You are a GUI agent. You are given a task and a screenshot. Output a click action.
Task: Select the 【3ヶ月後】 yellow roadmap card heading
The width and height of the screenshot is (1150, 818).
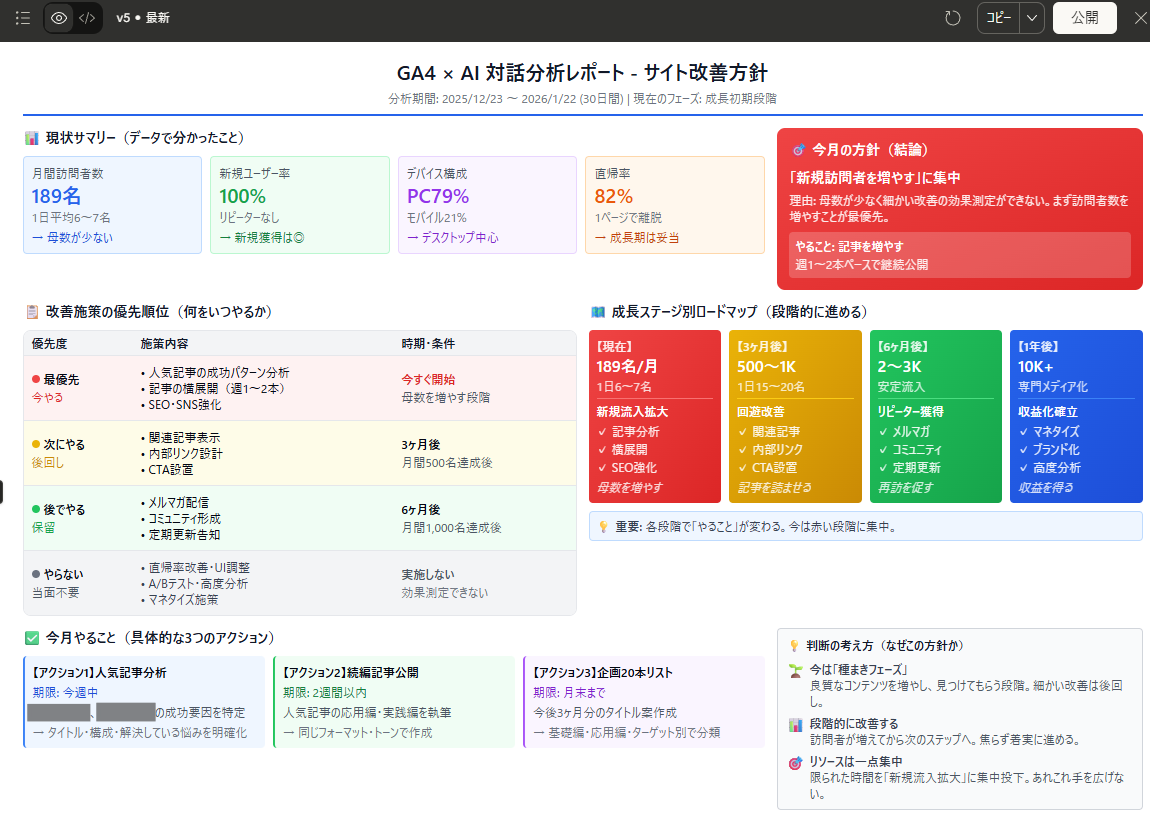click(763, 346)
